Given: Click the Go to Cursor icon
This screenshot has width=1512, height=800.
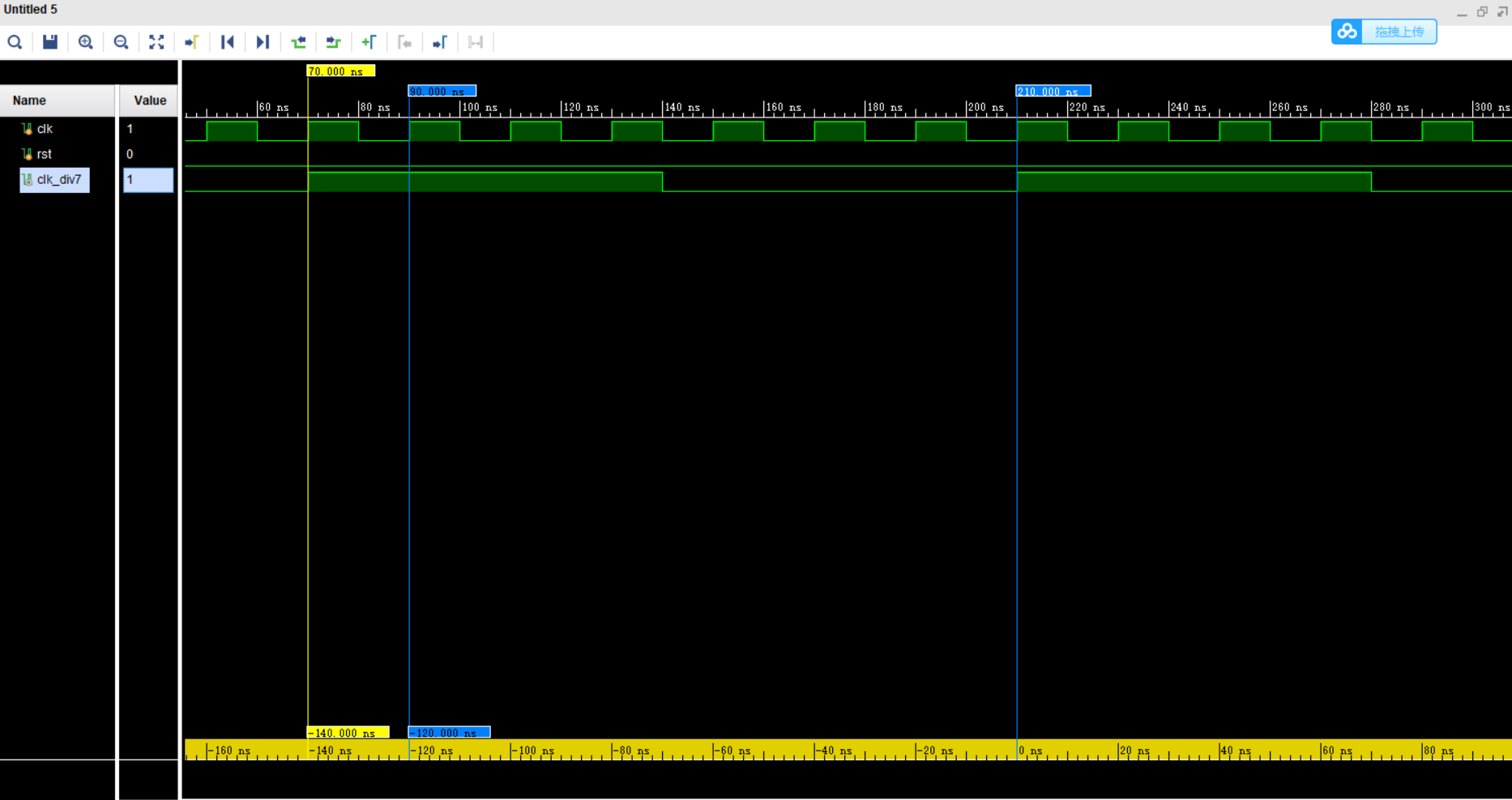Looking at the screenshot, I should click(192, 42).
